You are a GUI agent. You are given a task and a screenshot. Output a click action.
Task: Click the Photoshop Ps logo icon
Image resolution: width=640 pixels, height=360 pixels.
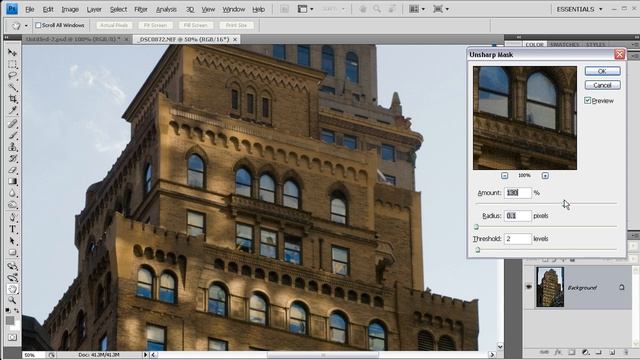(x=12, y=9)
